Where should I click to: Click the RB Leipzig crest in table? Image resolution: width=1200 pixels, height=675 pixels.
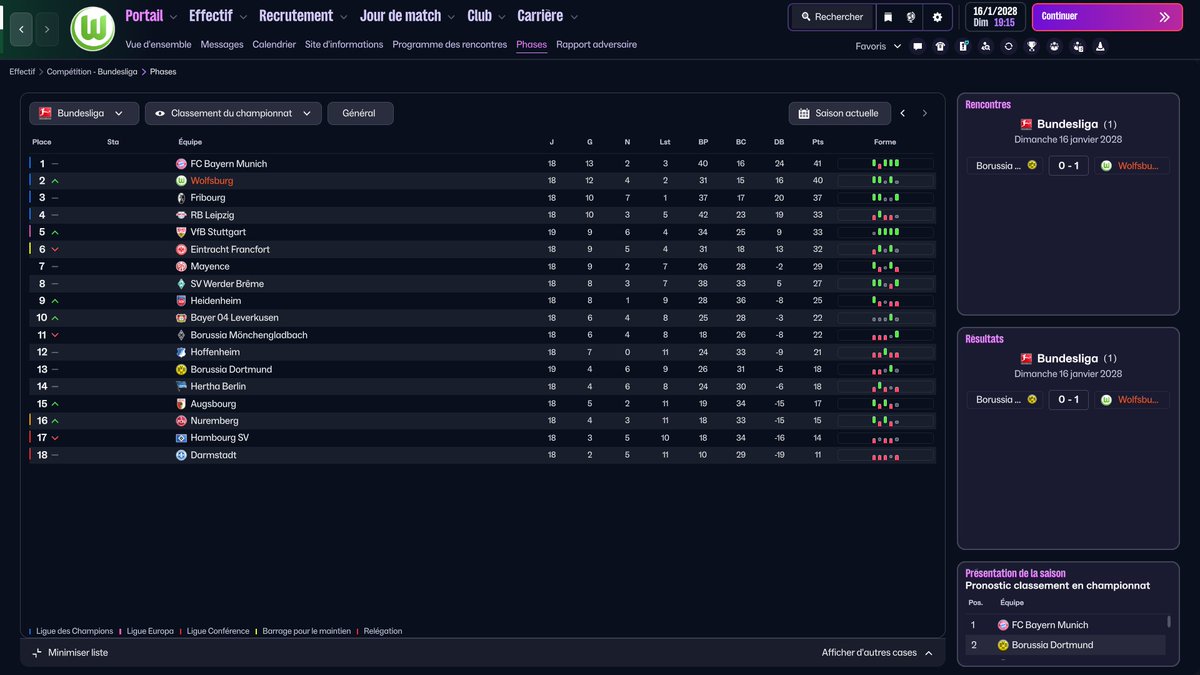[181, 215]
